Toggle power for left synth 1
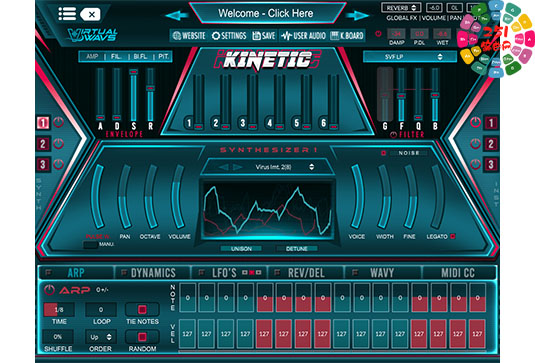 pos(59,122)
